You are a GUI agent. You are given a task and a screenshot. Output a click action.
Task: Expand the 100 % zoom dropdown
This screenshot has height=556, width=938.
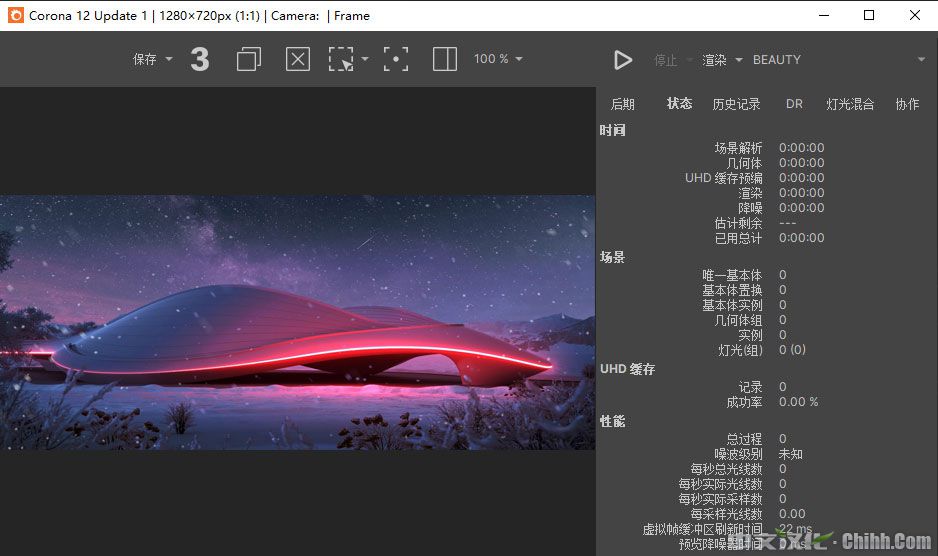[x=498, y=60]
